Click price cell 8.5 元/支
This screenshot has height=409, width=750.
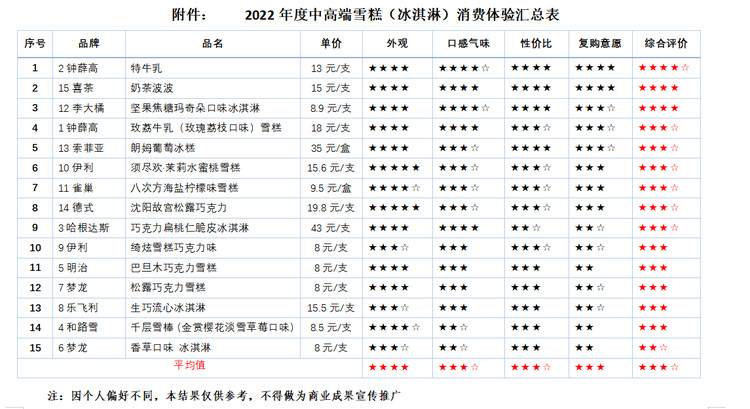pos(331,328)
